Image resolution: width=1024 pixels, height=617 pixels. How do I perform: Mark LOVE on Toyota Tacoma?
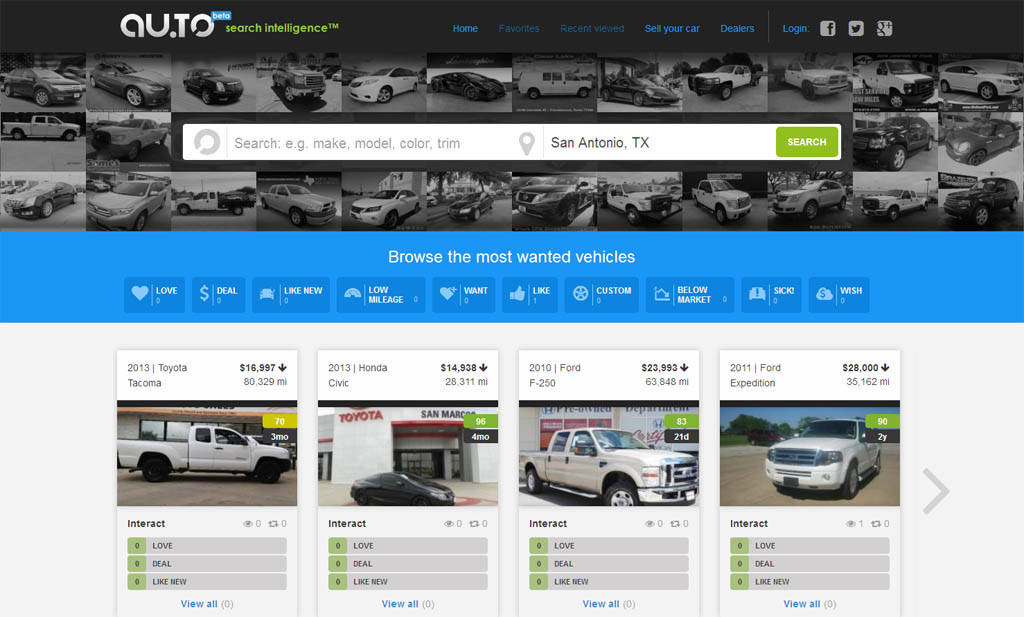click(x=207, y=546)
